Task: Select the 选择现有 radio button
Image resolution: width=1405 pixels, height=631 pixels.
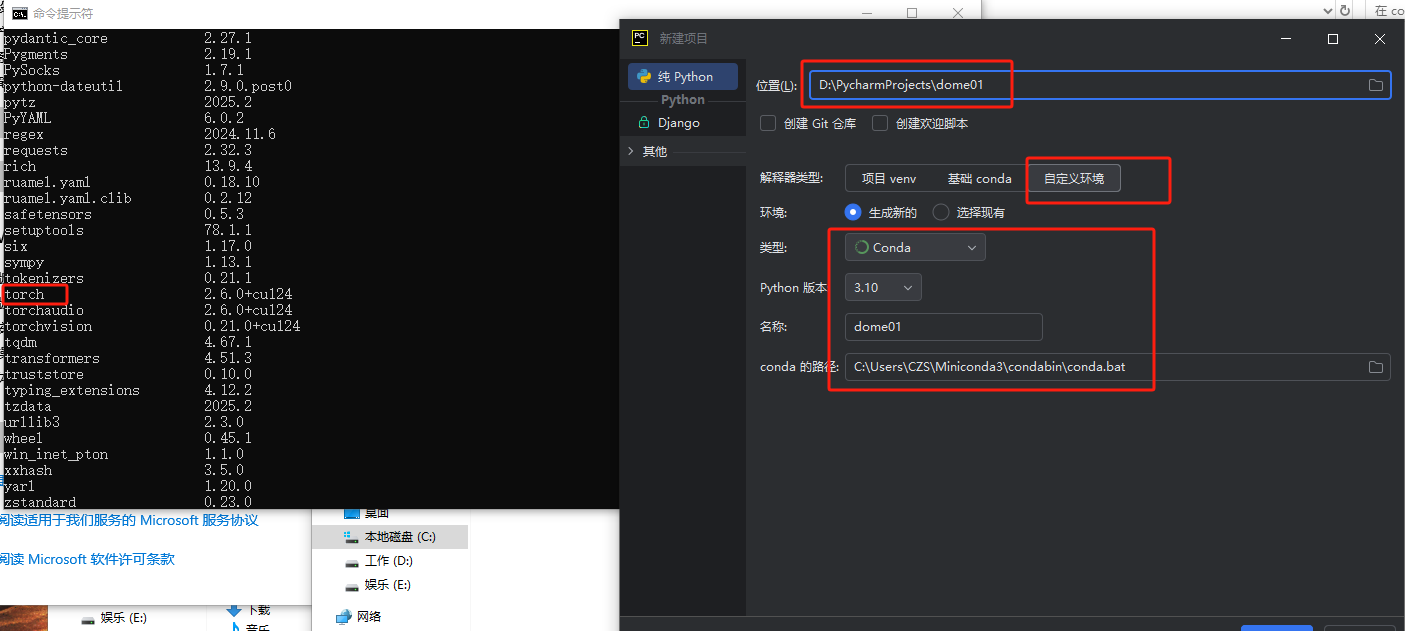Action: pyautogui.click(x=940, y=212)
